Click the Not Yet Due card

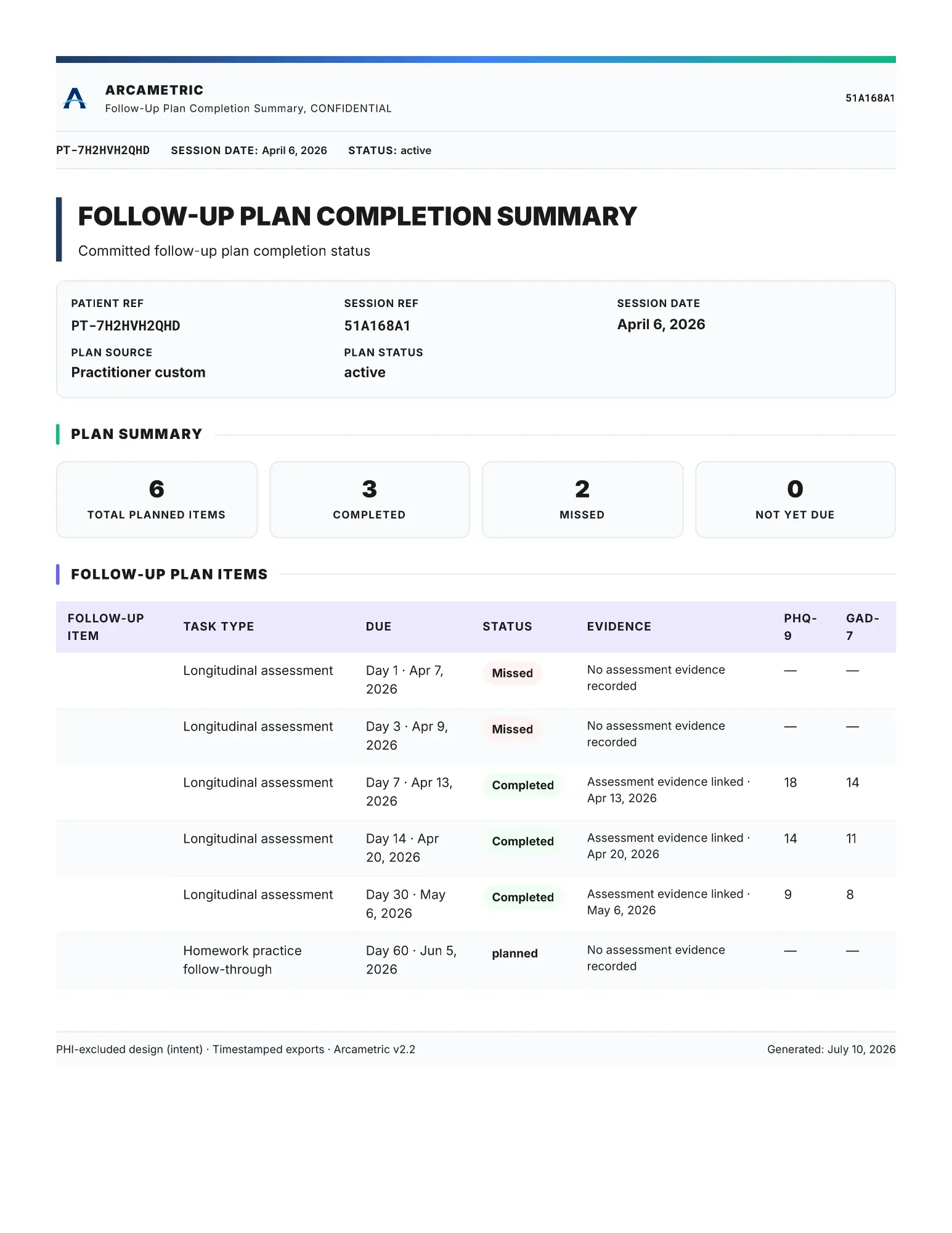(x=795, y=499)
